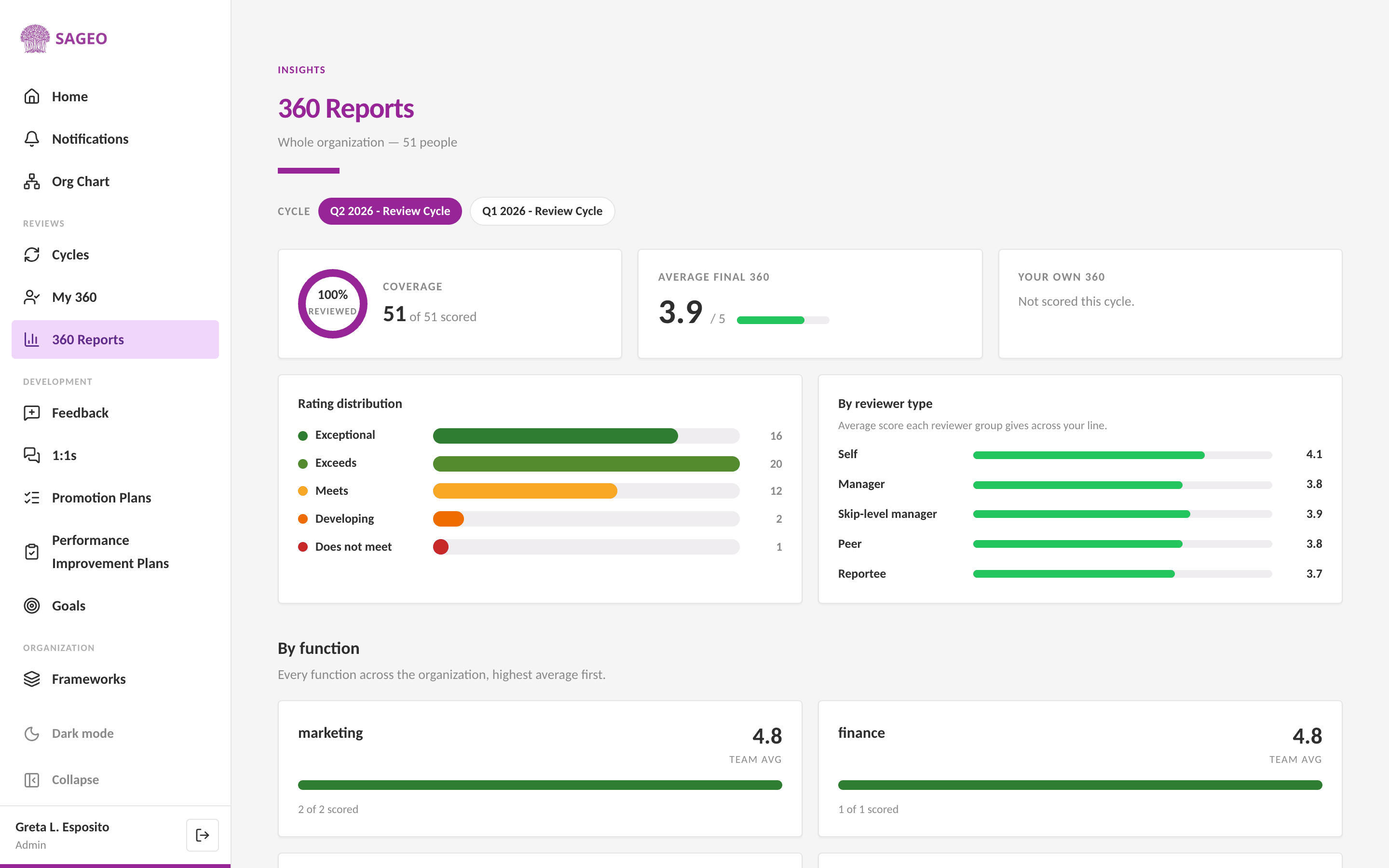Click the sign out arrow icon
The image size is (1389, 868).
(x=202, y=835)
